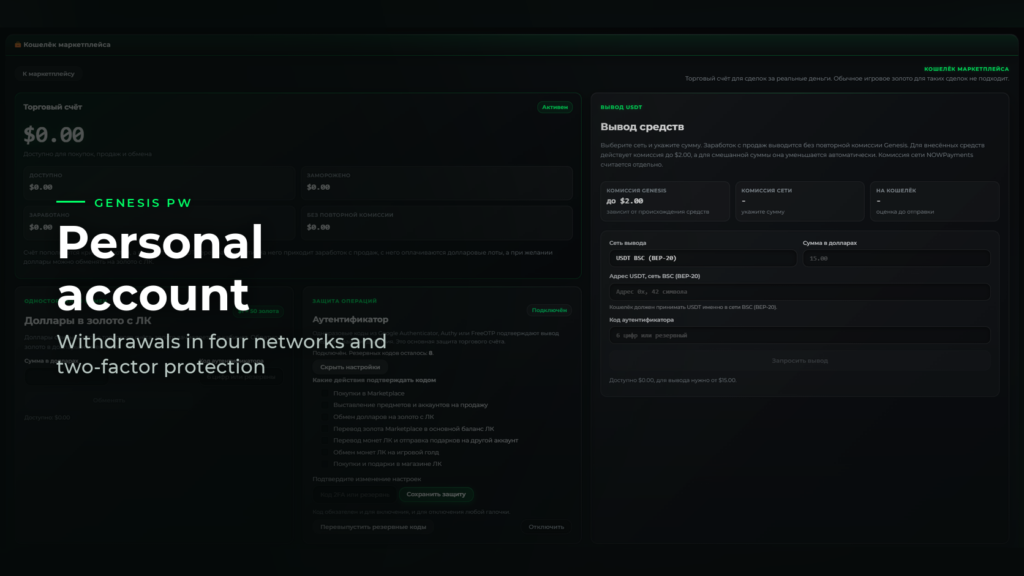This screenshot has height=576, width=1024.
Task: Toggle Выставление предметов и аккаунтов на продажу checkbox
Action: [x=325, y=405]
